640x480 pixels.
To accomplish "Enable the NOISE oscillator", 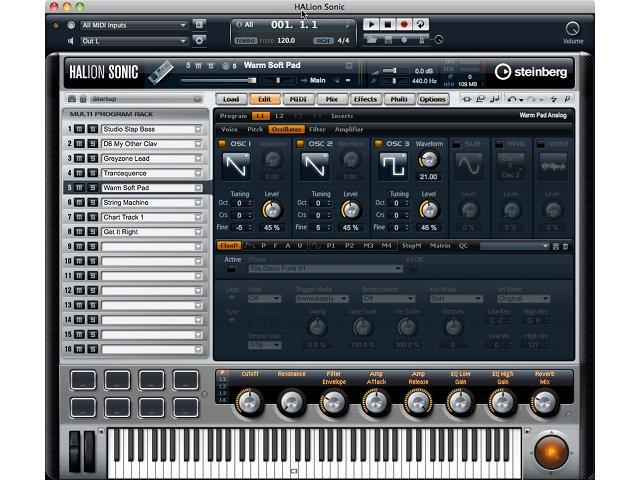I will 541,144.
